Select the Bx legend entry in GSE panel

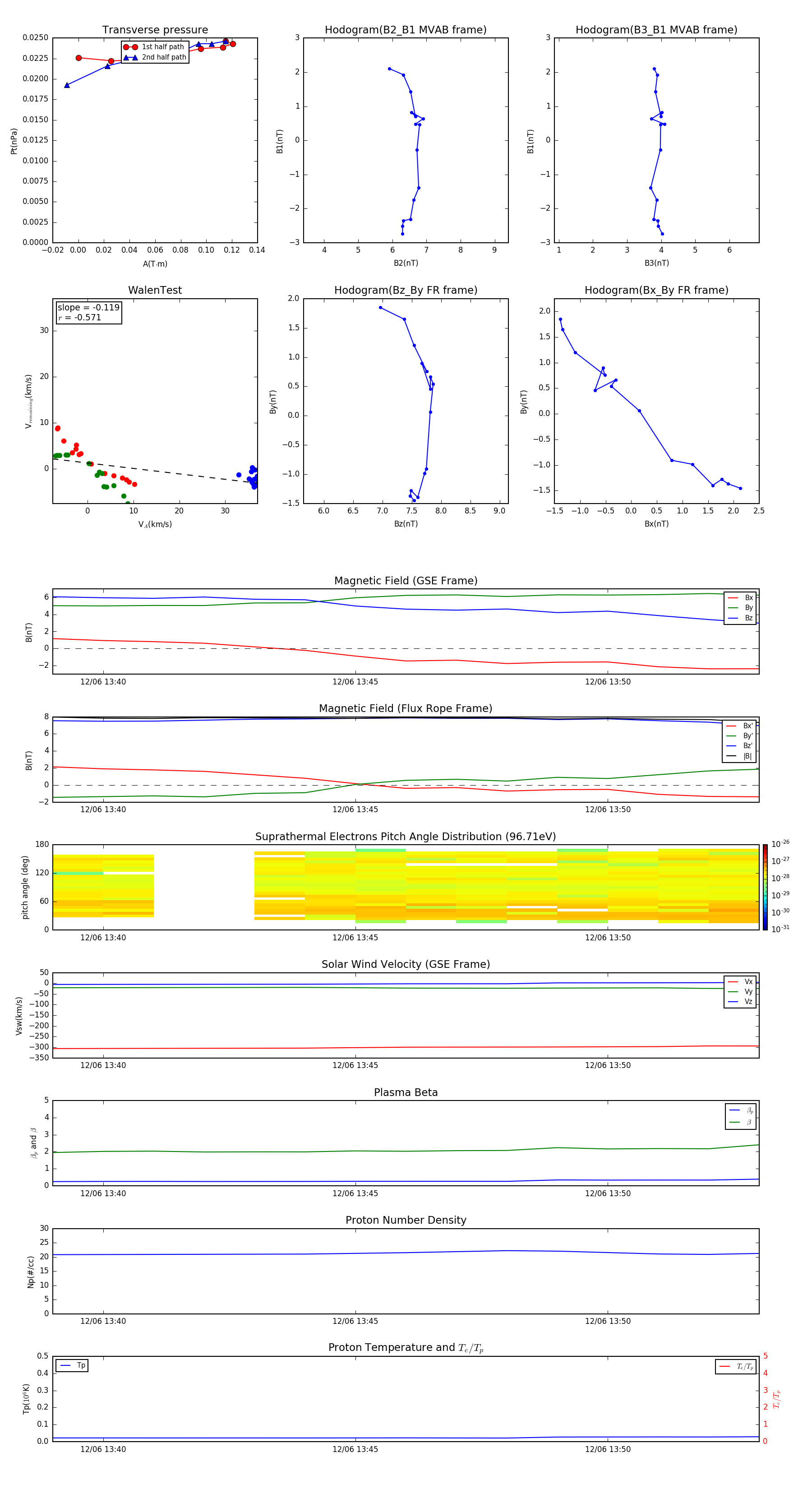(740, 598)
